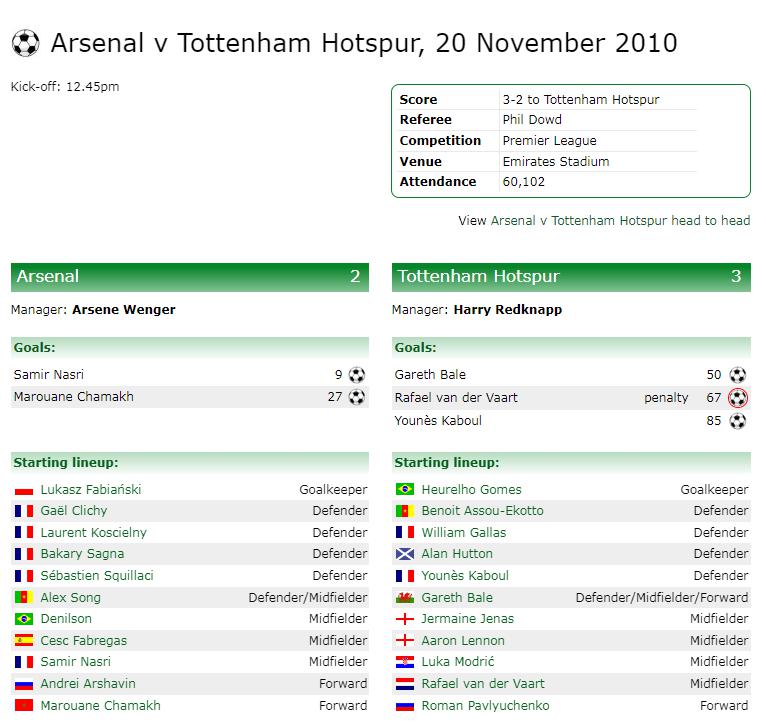
Task: Click the goal ball icon next to Samir Nasri's 9th minute goal
Action: (357, 375)
